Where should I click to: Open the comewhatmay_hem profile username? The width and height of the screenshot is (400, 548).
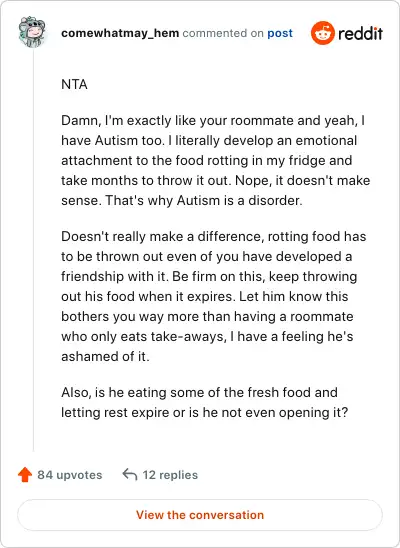pos(120,33)
